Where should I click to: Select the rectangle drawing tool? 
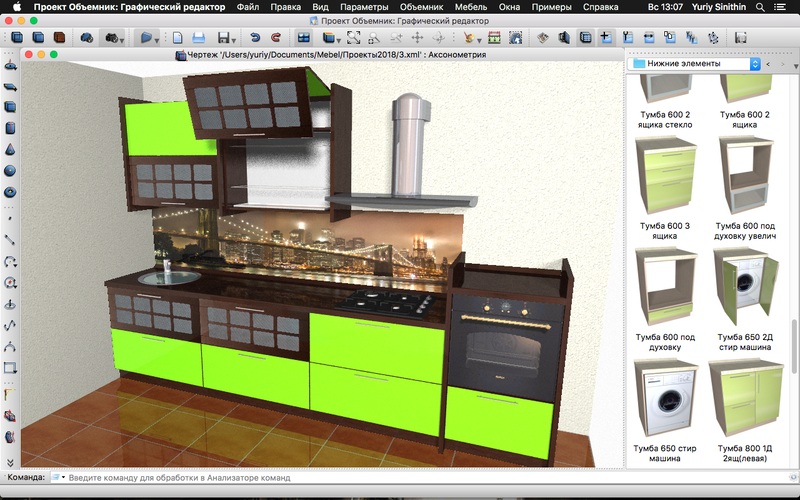(10, 367)
